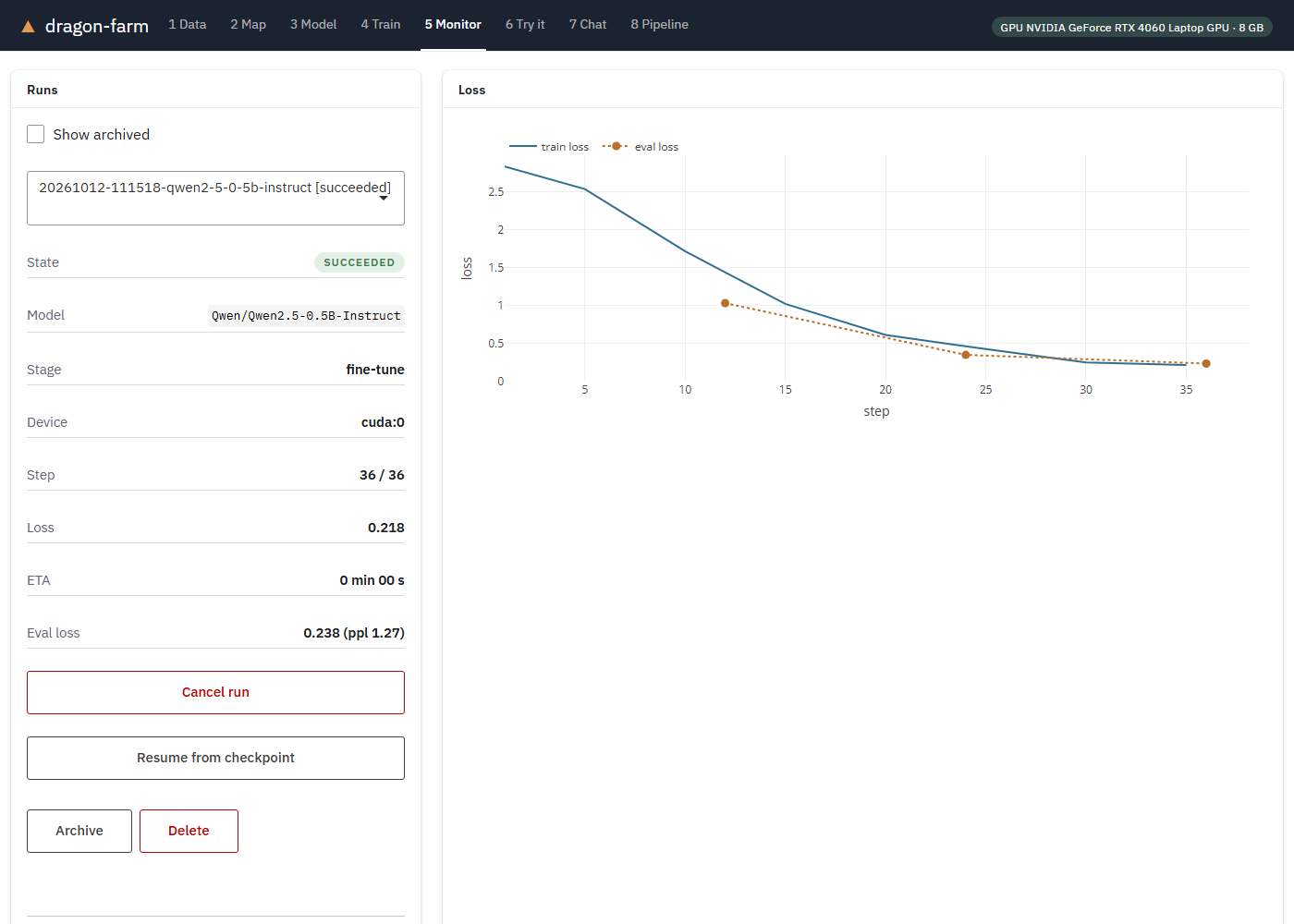Click the final eval loss point at step 36
The height and width of the screenshot is (924, 1294).
(1206, 363)
